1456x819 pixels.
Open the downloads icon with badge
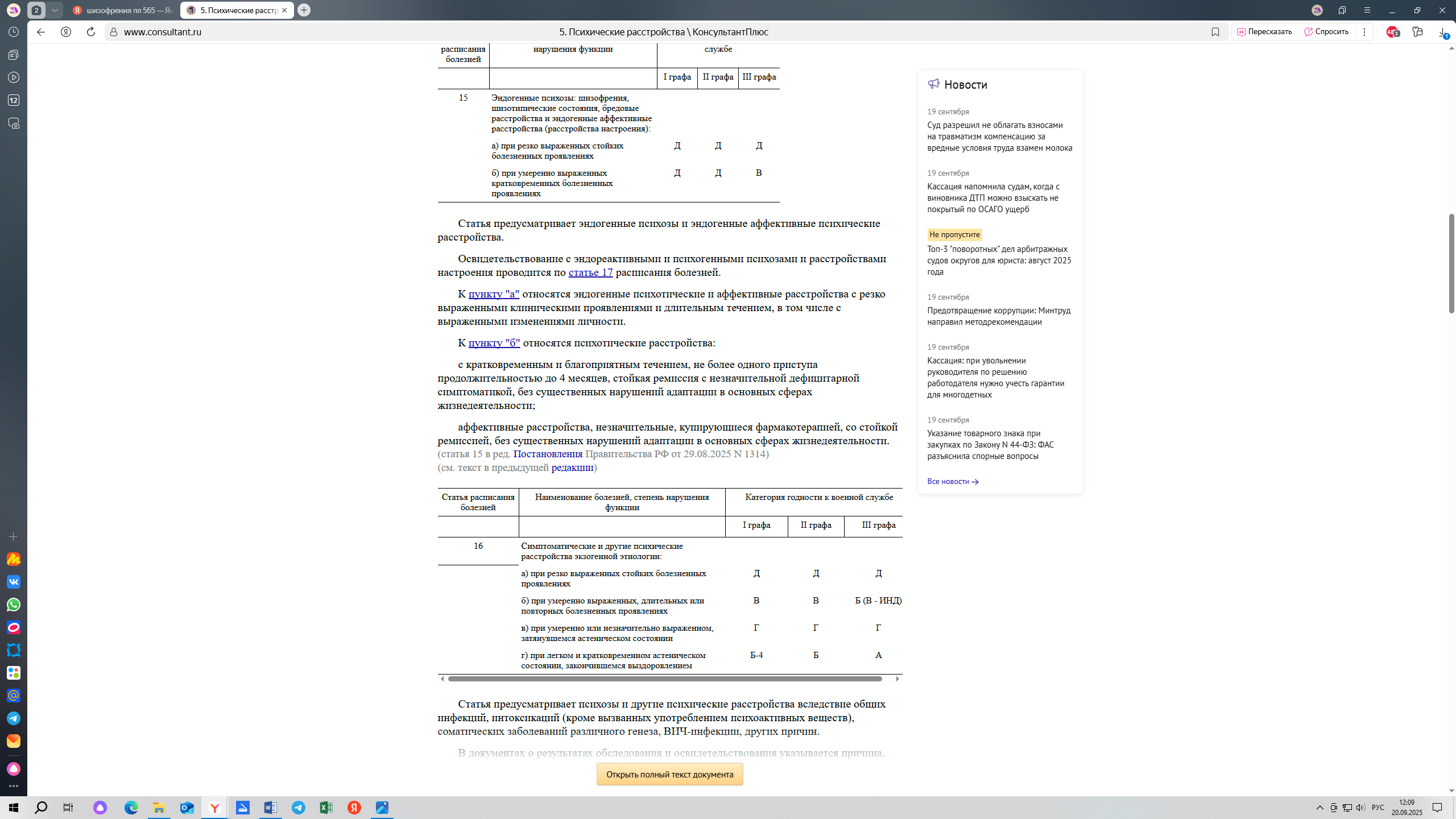click(x=1443, y=32)
